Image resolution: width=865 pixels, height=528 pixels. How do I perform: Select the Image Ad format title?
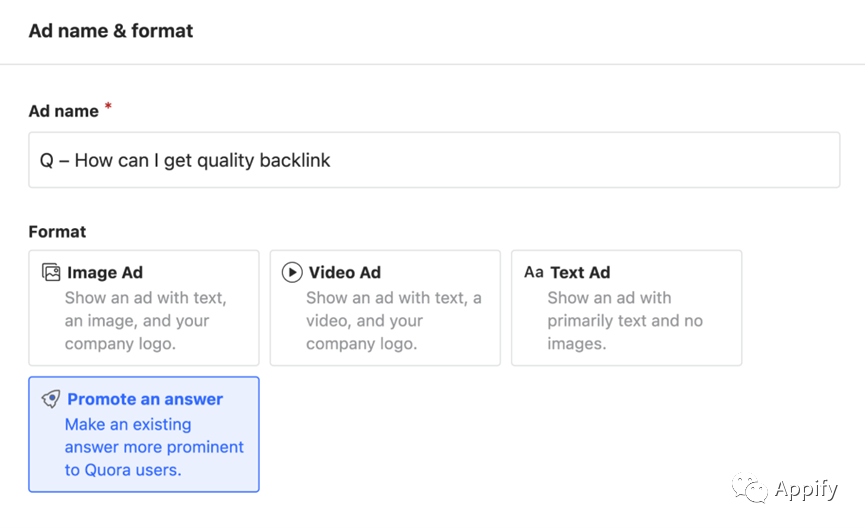[x=105, y=273]
